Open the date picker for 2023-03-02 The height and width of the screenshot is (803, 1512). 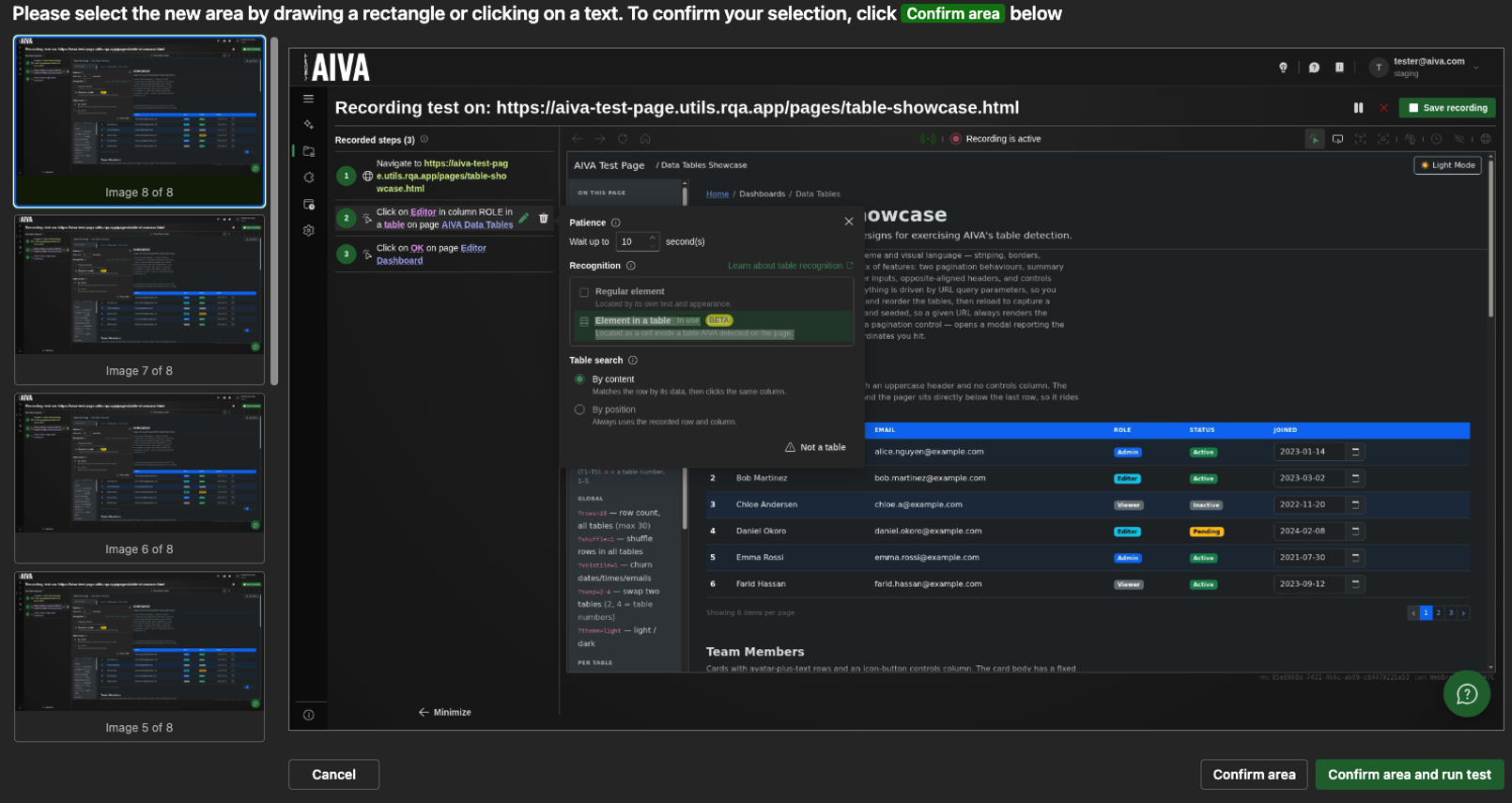(1355, 478)
